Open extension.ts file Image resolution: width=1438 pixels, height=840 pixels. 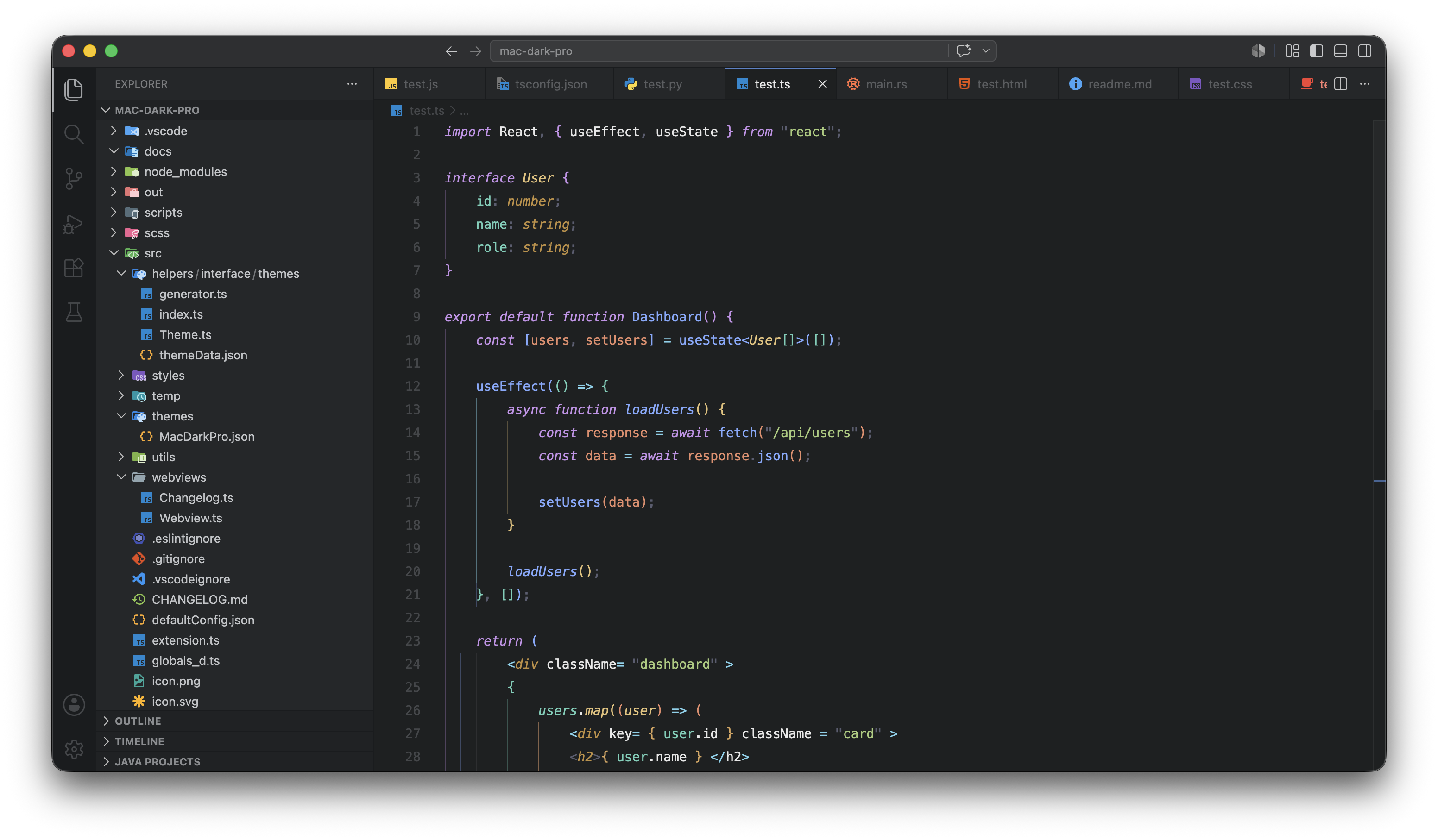[235, 640]
